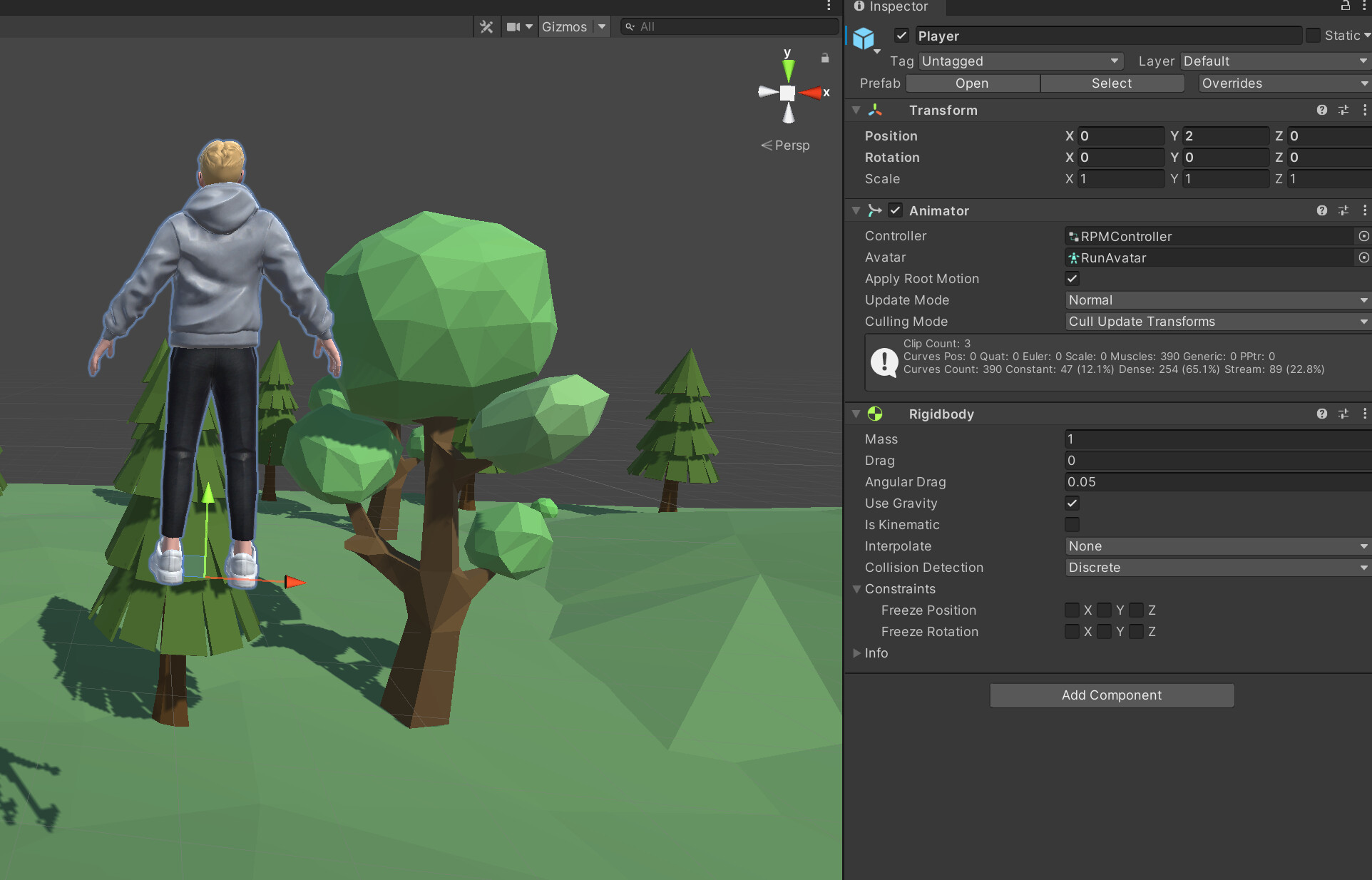Screen dimensions: 1372x880
Task: Click the scene camera icon in toolbar
Action: point(514,26)
